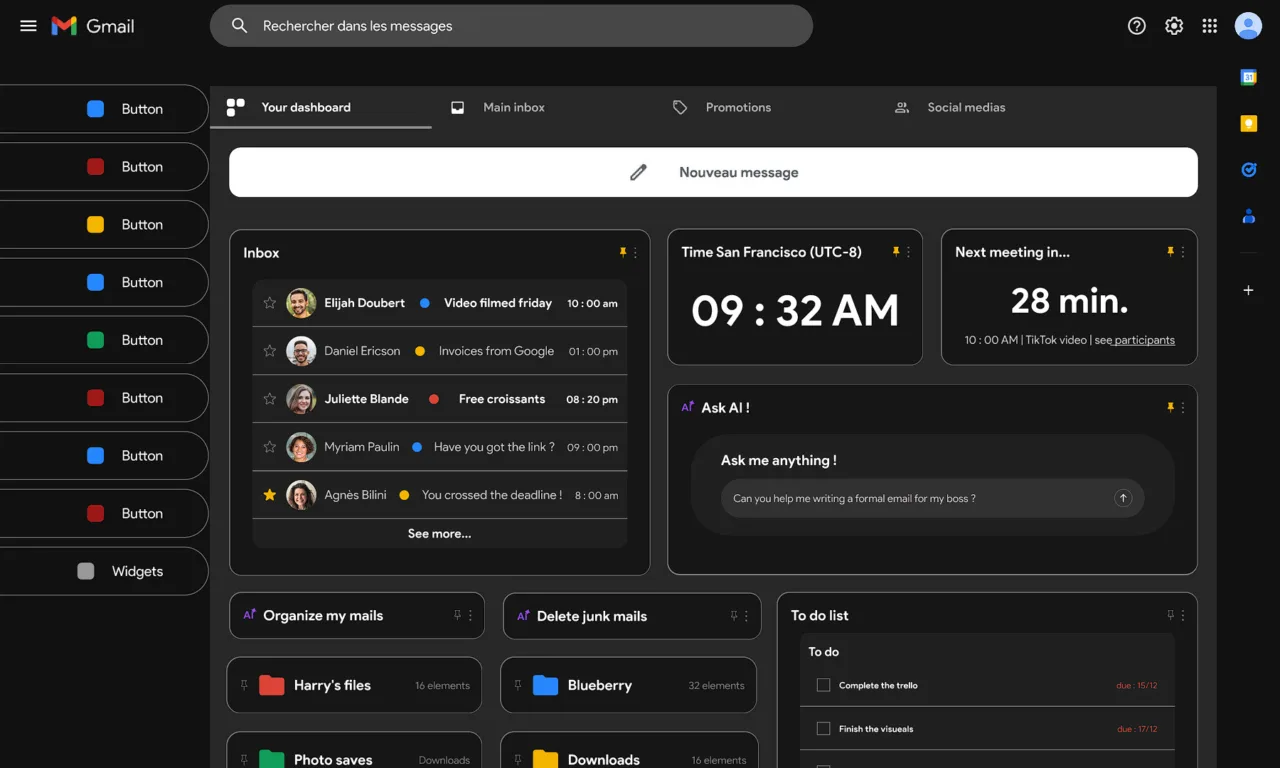The image size is (1280, 768).
Task: Click the Rechercher dans les messages field
Action: coord(510,26)
